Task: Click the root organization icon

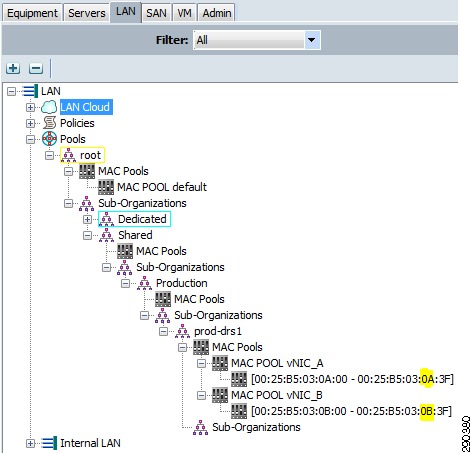Action: pyautogui.click(x=68, y=155)
